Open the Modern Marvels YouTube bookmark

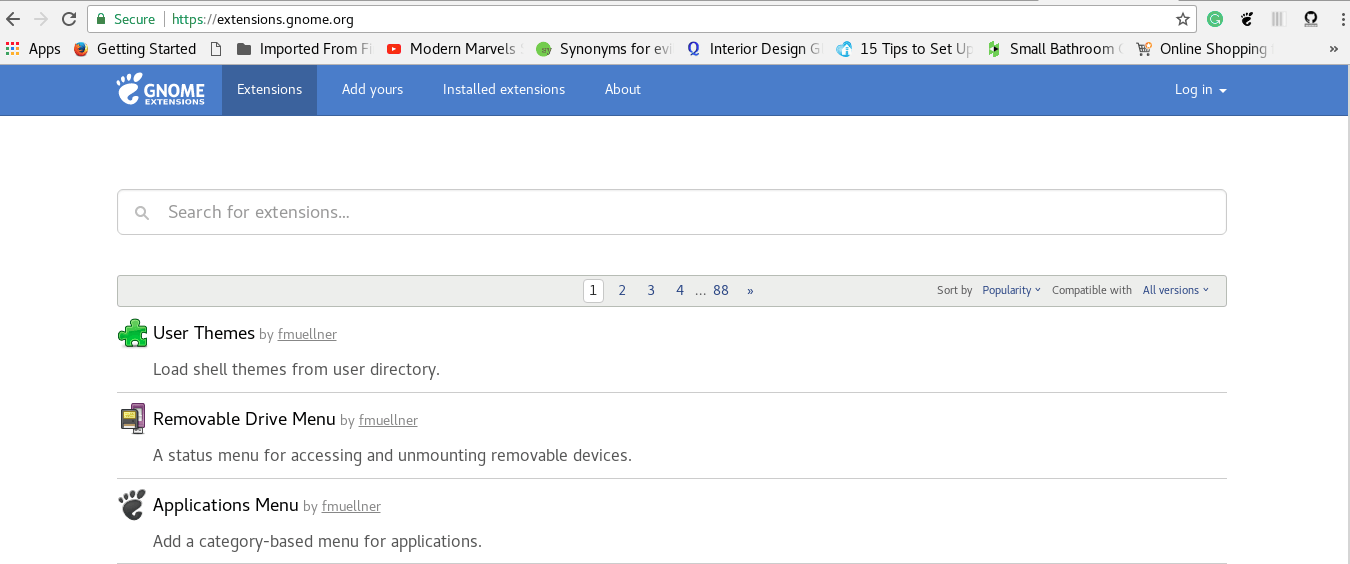(x=455, y=49)
